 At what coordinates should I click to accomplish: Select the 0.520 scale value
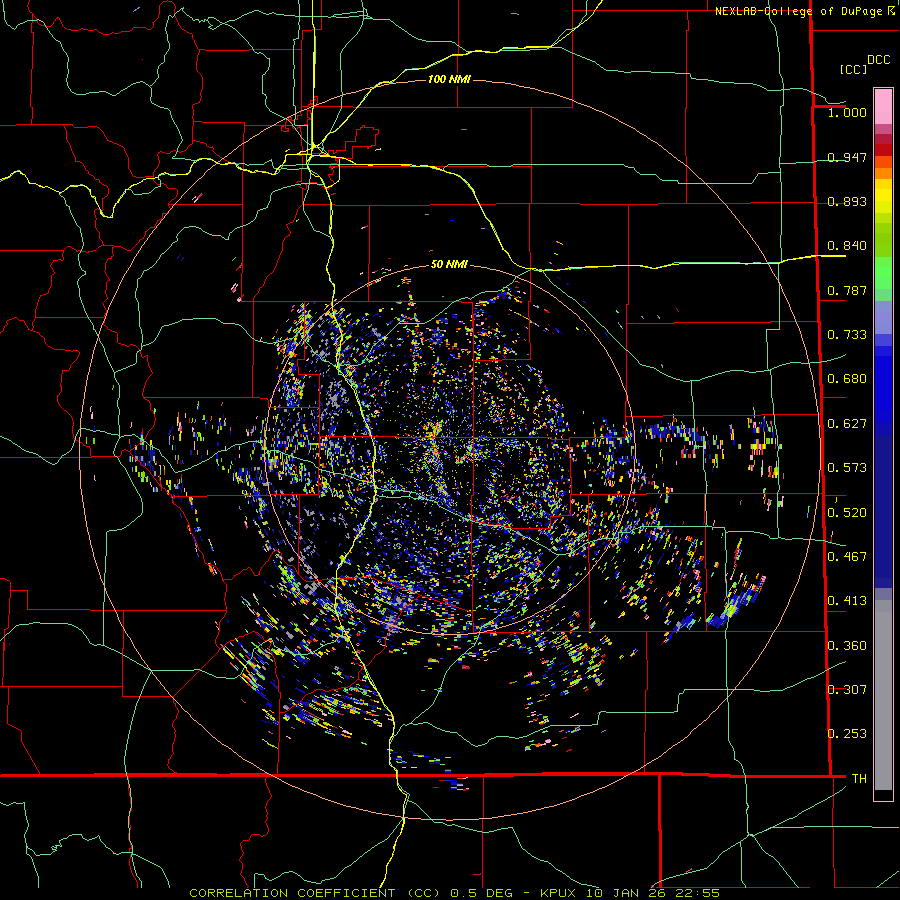click(x=847, y=513)
